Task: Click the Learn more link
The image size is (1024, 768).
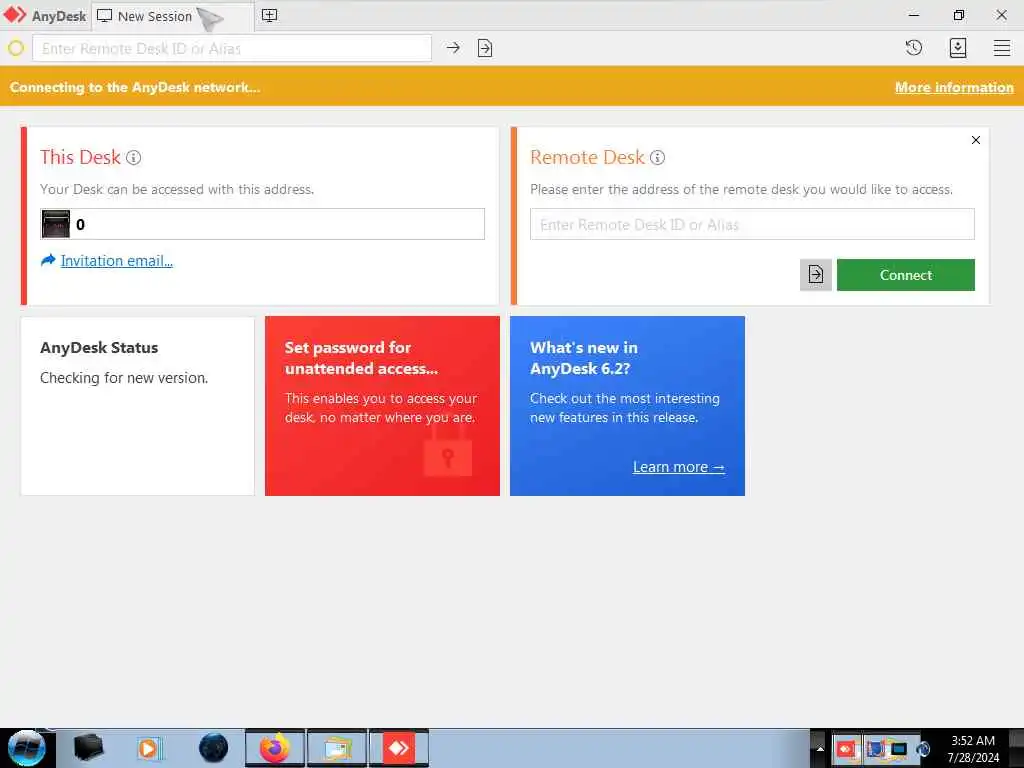Action: point(679,467)
